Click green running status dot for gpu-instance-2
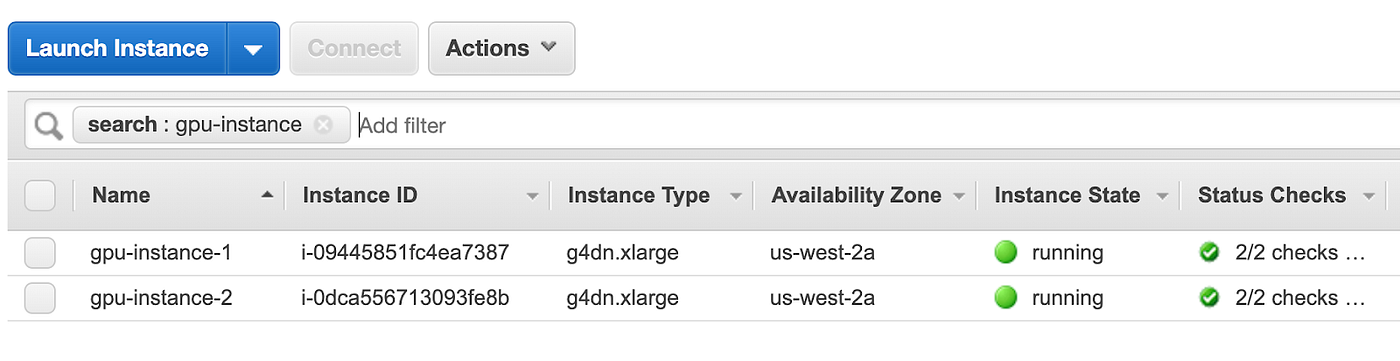The width and height of the screenshot is (1400, 361). [x=1006, y=297]
